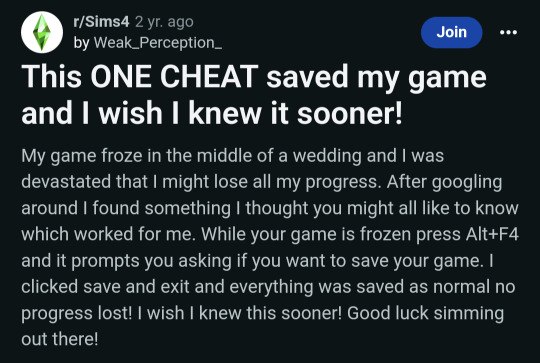Click the line starting around I found
540x363 pixels.
(x=270, y=208)
